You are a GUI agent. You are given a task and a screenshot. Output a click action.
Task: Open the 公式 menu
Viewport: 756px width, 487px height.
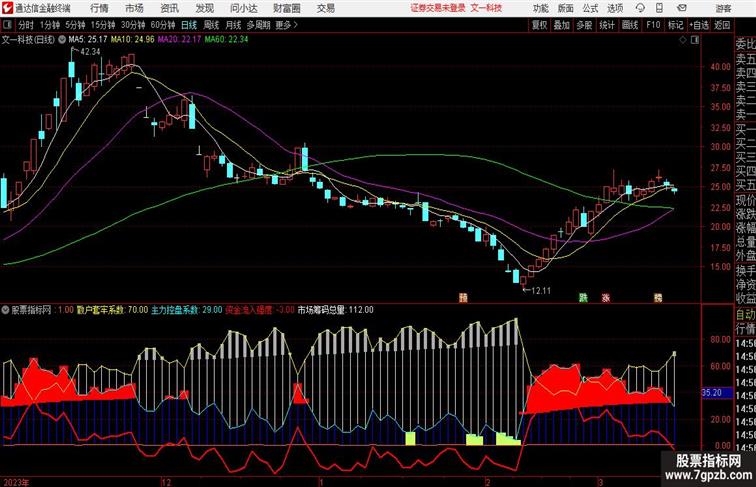pyautogui.click(x=590, y=8)
